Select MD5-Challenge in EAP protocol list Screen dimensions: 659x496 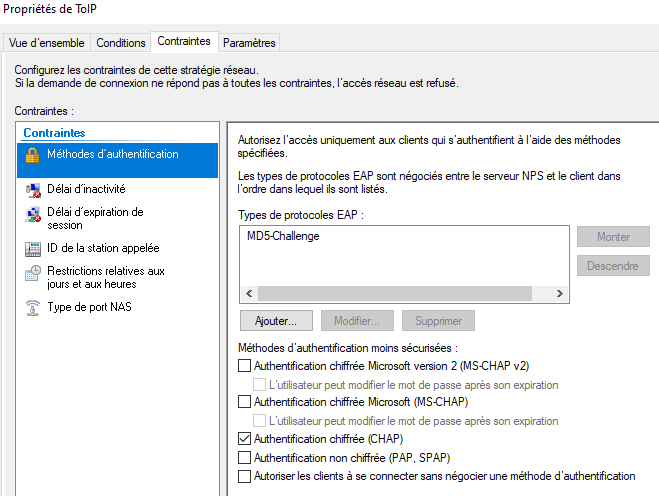pos(283,236)
